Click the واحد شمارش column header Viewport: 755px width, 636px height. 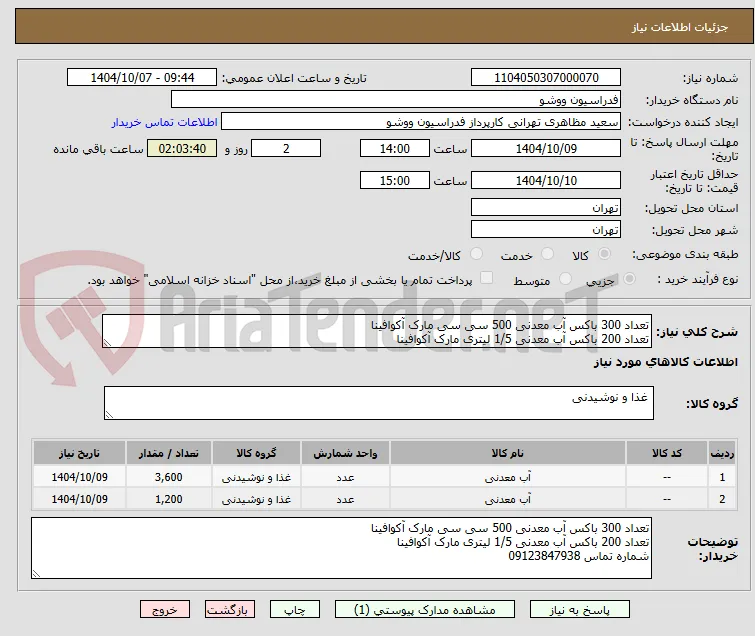(x=346, y=453)
